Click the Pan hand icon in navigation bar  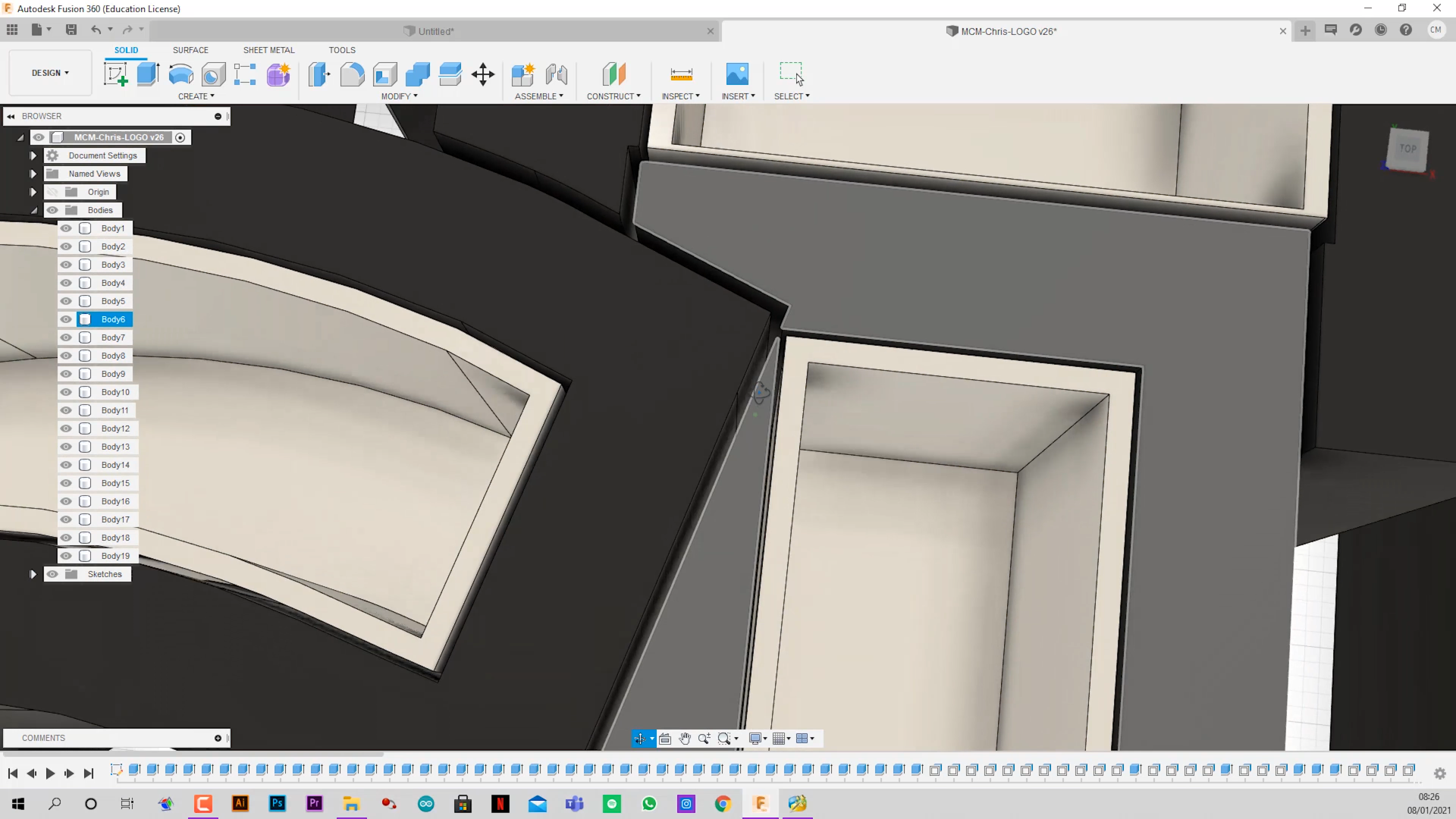coord(685,739)
